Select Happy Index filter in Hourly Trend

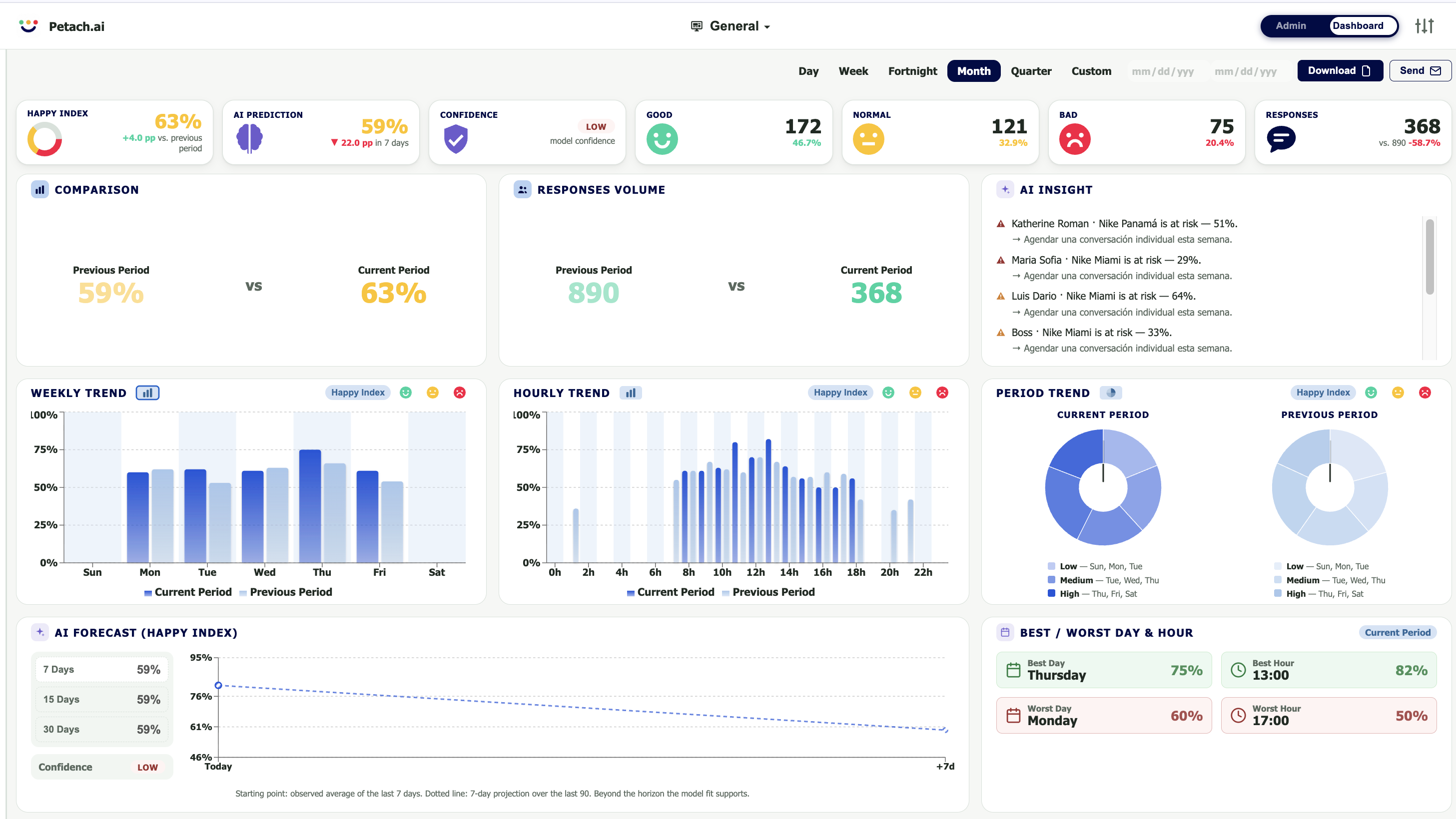point(840,393)
